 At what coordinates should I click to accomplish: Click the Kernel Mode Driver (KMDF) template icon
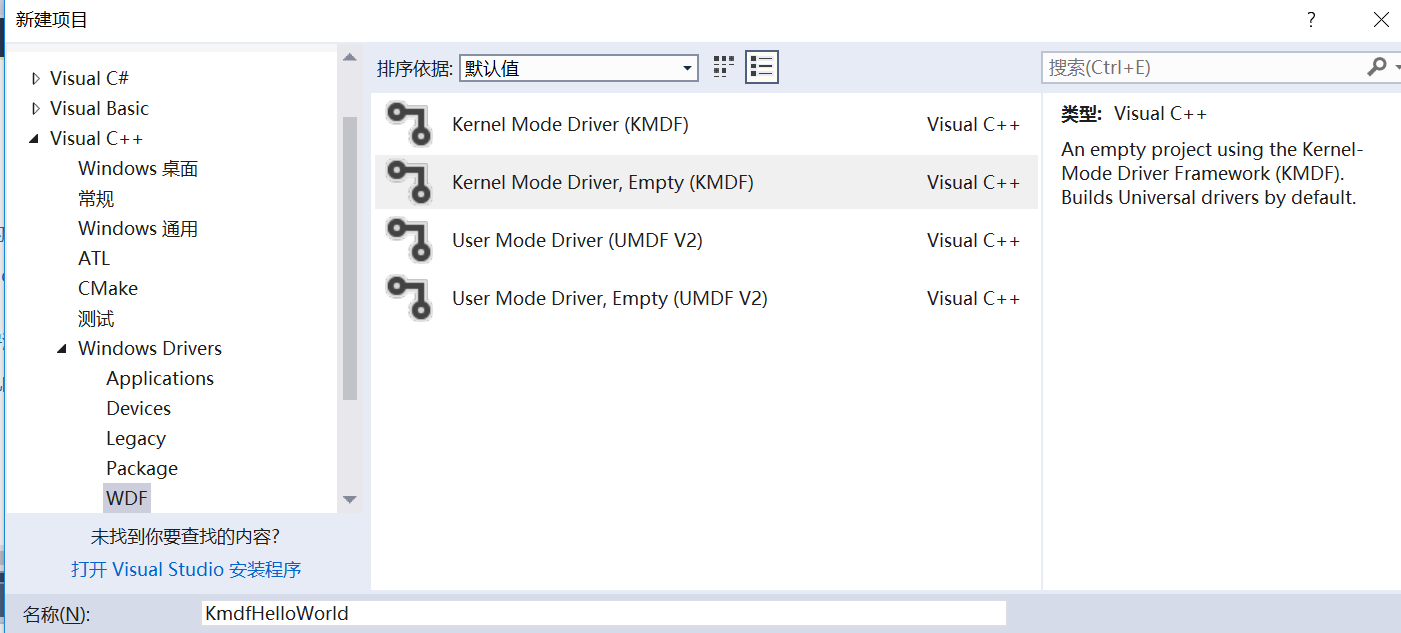(408, 125)
